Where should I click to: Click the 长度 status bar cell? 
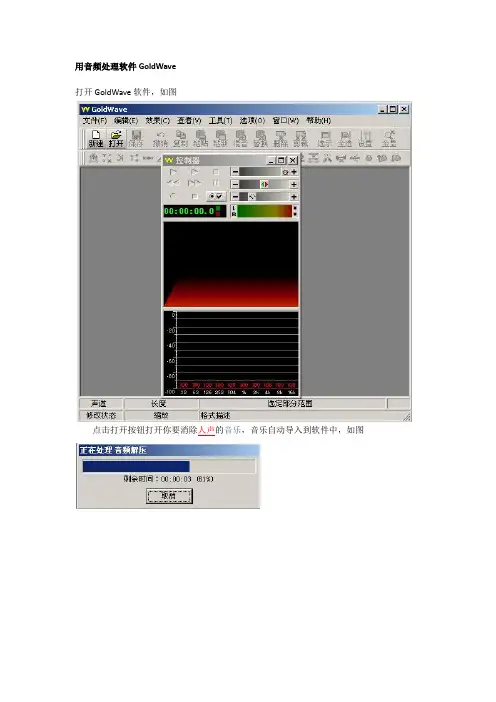point(161,403)
